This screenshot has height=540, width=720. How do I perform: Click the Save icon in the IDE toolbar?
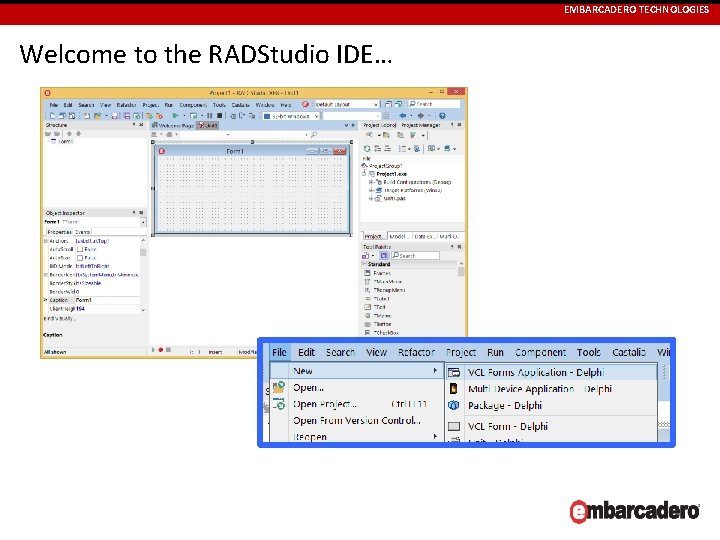pyautogui.click(x=114, y=116)
